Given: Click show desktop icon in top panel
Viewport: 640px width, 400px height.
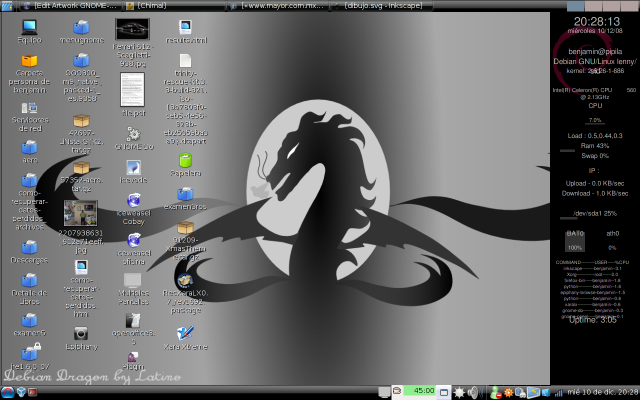Looking at the screenshot, I should pos(7,6).
